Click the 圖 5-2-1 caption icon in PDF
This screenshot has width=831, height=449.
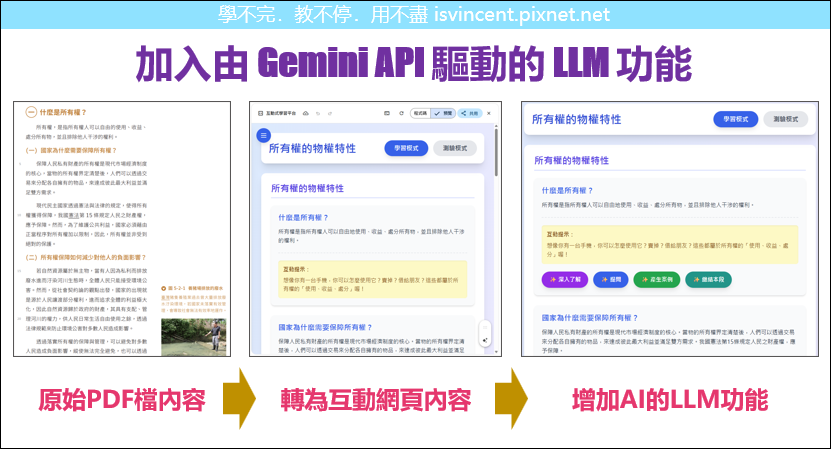tap(164, 288)
